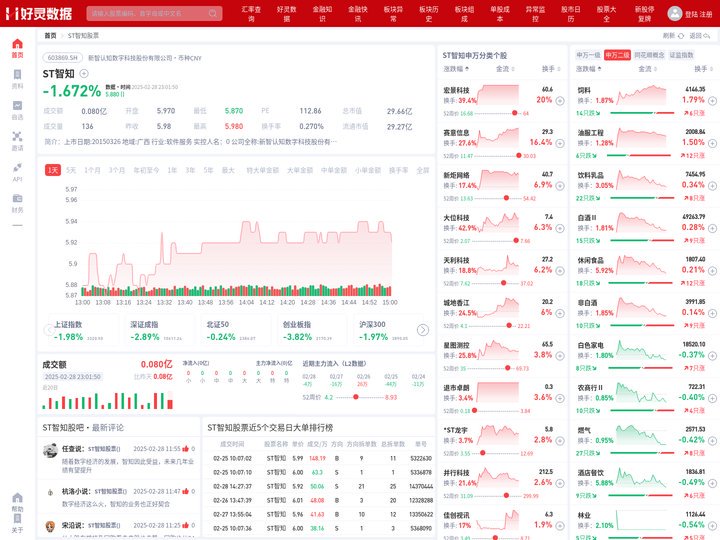Open 股市日历 top menu

click(571, 13)
